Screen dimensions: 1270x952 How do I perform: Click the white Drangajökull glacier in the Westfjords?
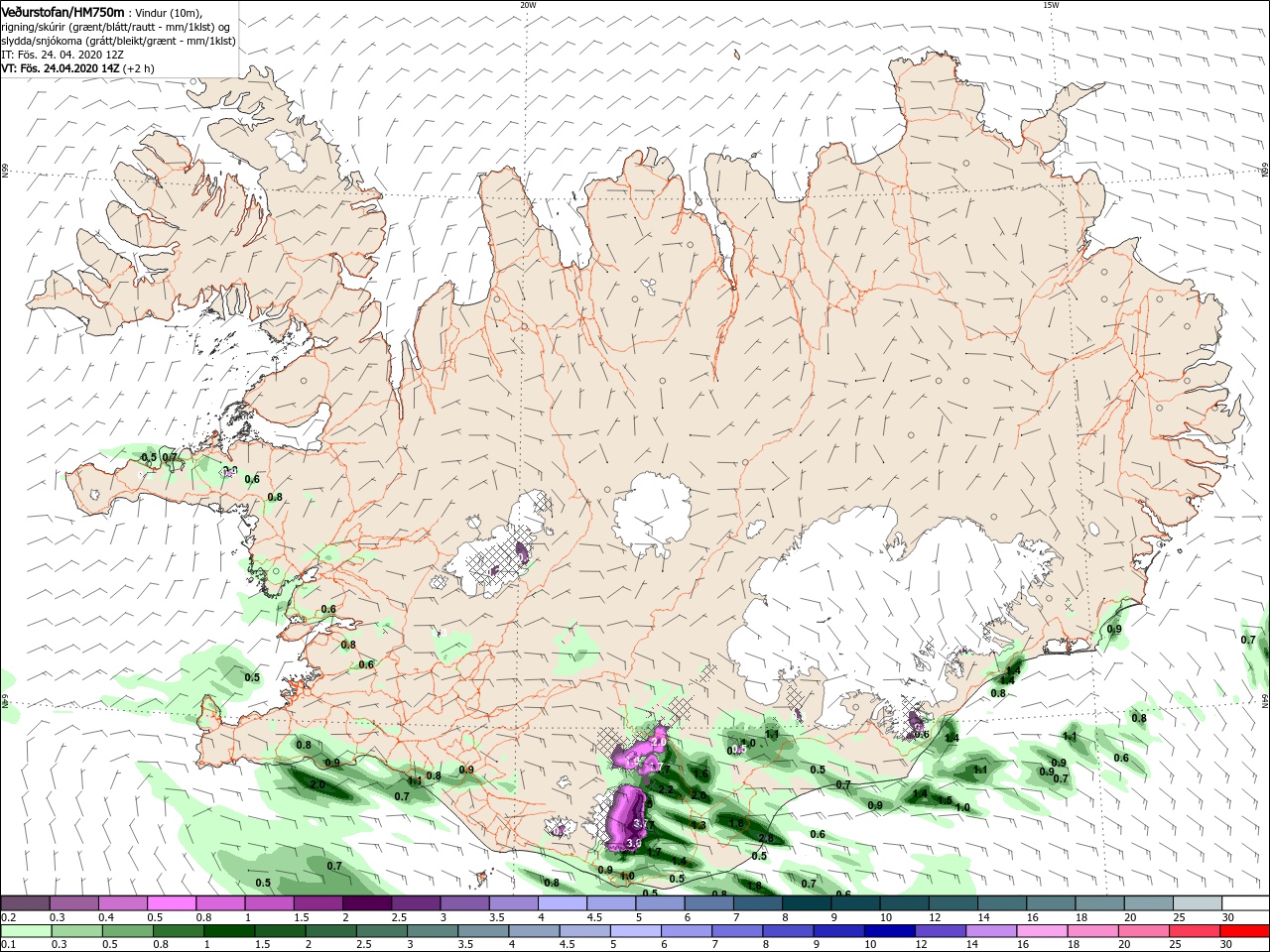click(289, 149)
